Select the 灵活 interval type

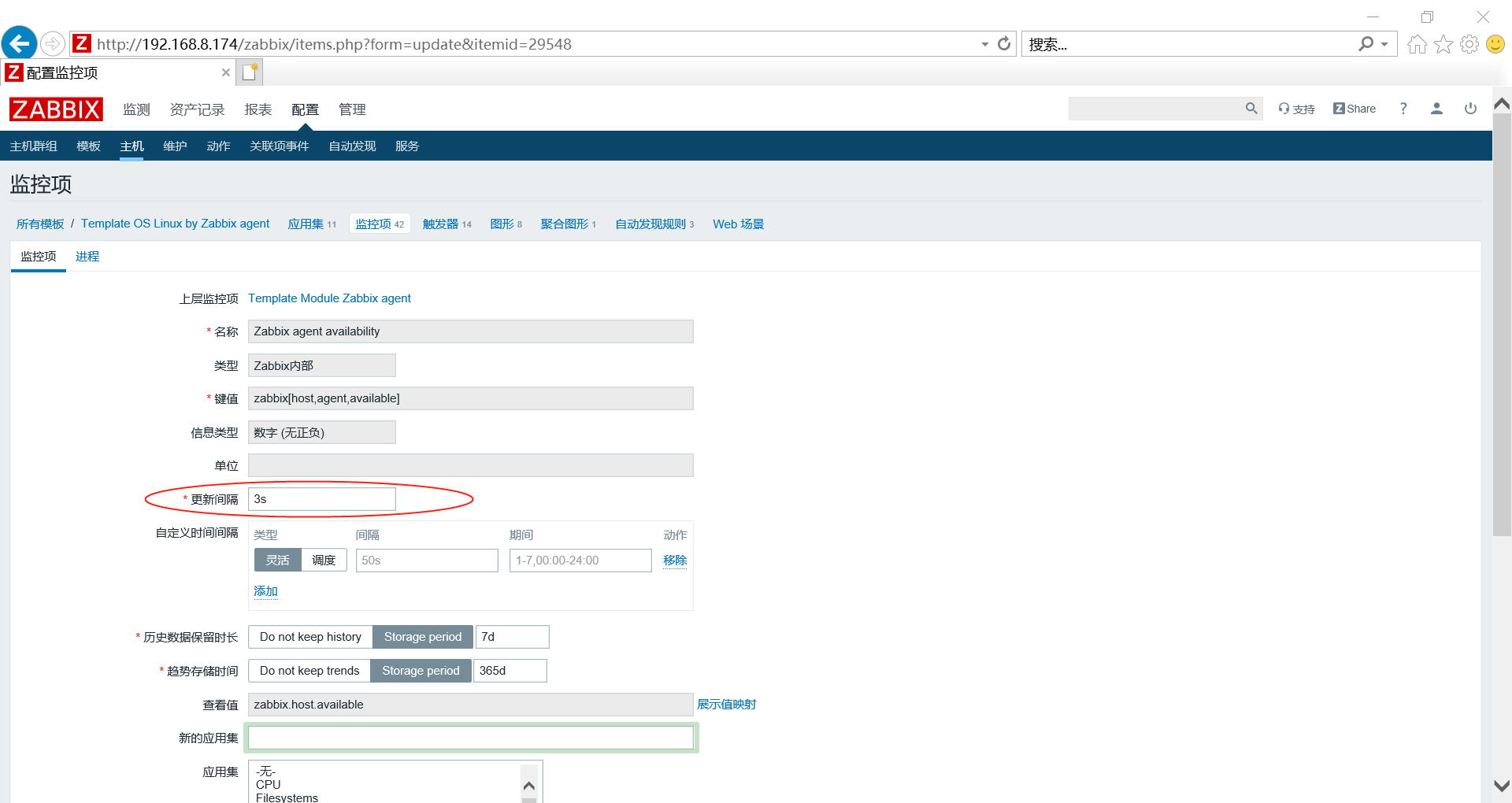tap(277, 561)
